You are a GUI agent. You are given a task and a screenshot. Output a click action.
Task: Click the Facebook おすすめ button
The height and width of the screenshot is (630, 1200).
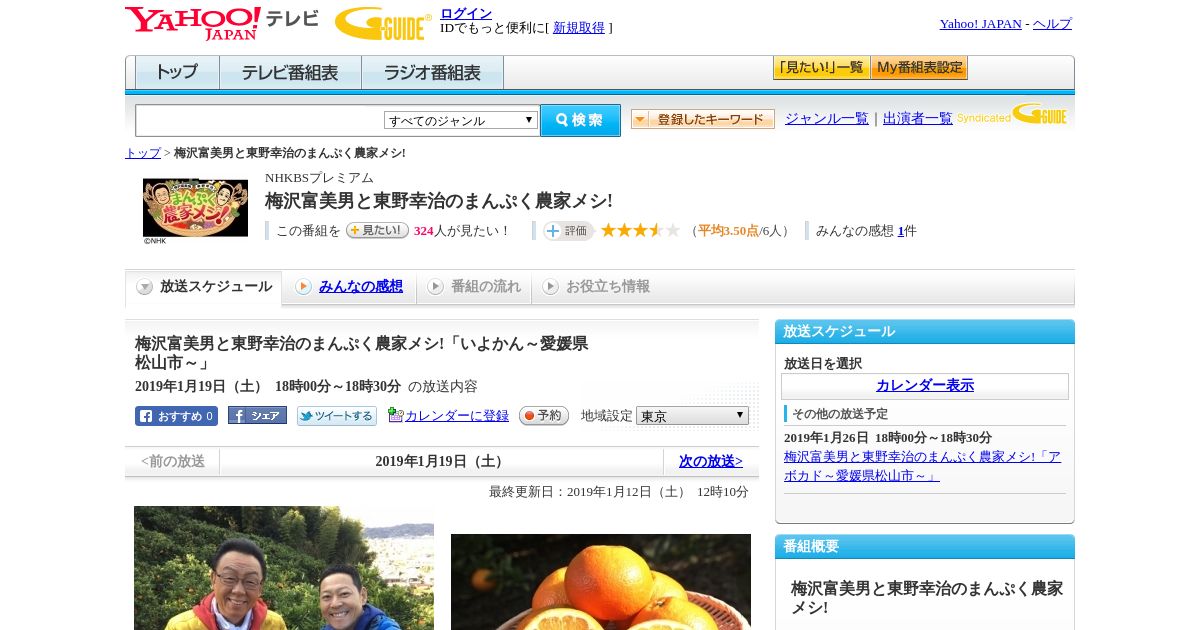(176, 416)
